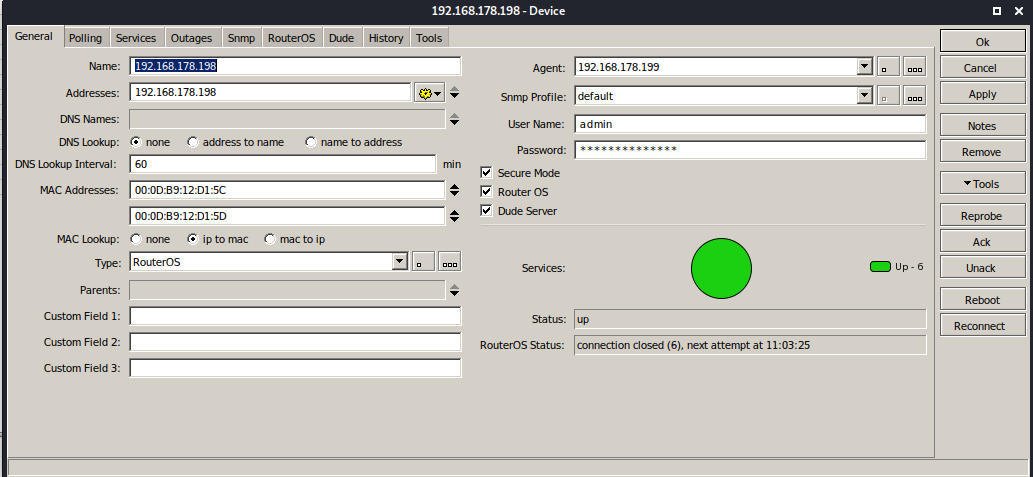This screenshot has height=477, width=1033.
Task: Click the Unack button
Action: point(981,268)
